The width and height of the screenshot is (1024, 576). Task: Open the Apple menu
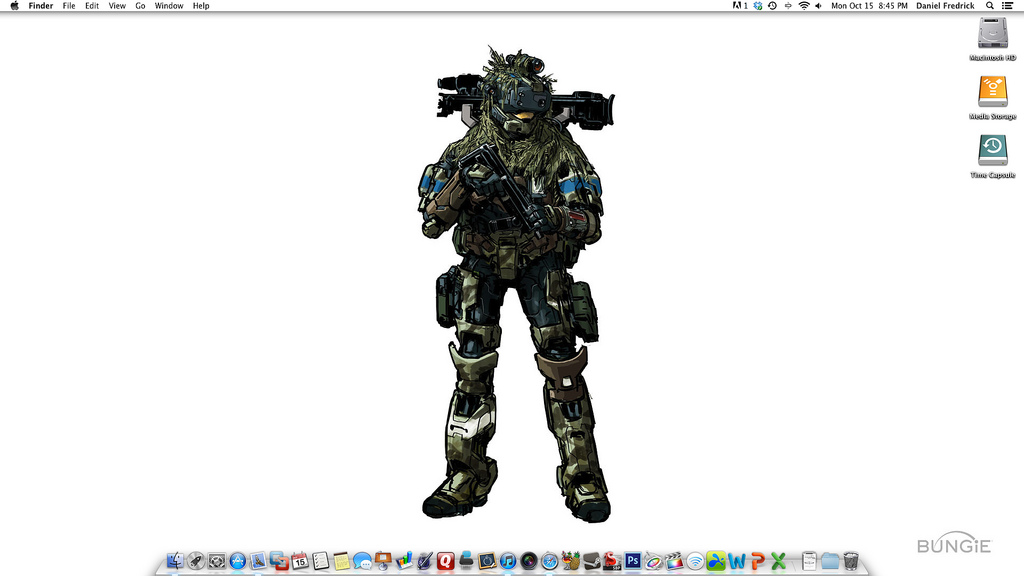click(14, 6)
